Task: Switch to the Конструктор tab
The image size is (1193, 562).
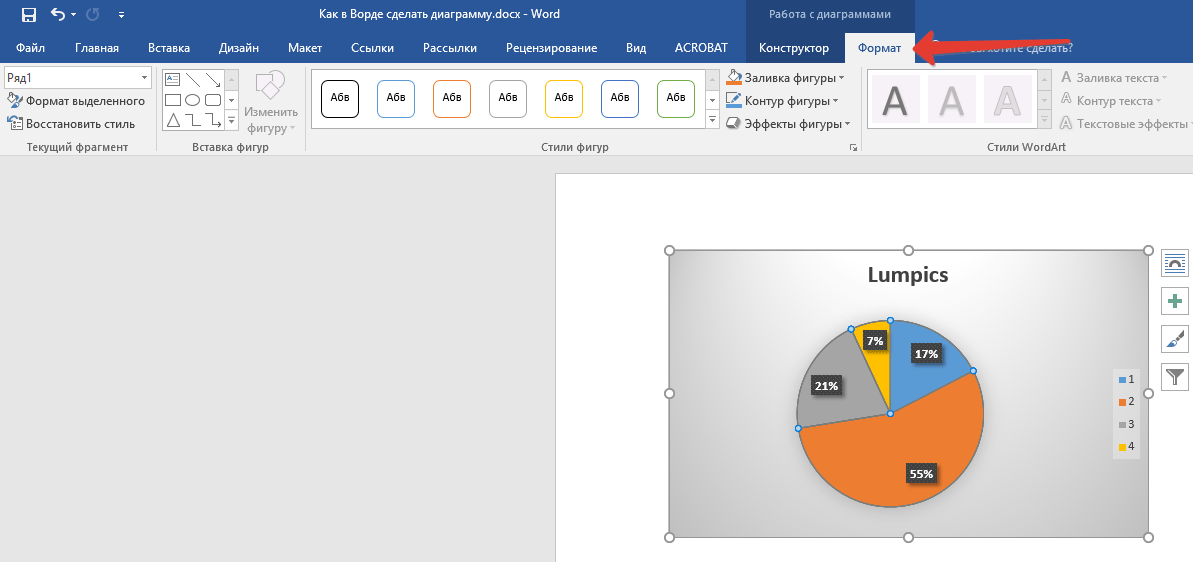Action: (x=793, y=48)
